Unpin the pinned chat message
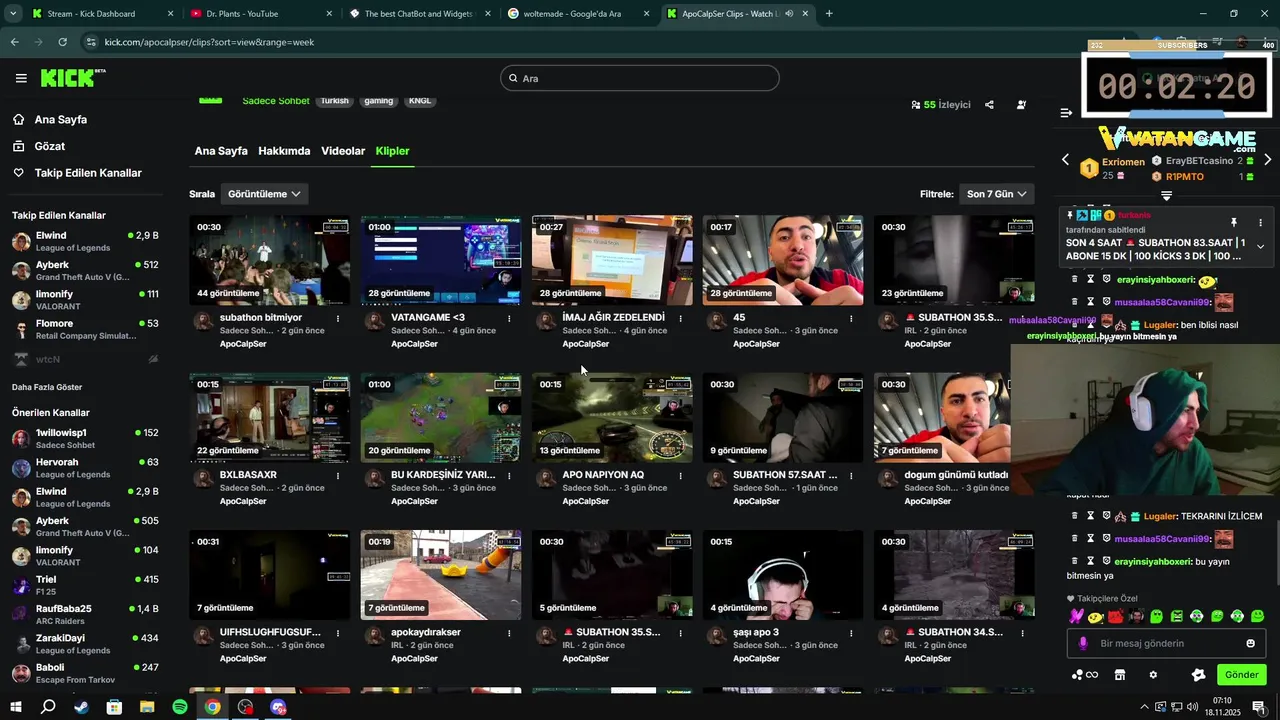Viewport: 1280px width, 720px height. (1233, 222)
